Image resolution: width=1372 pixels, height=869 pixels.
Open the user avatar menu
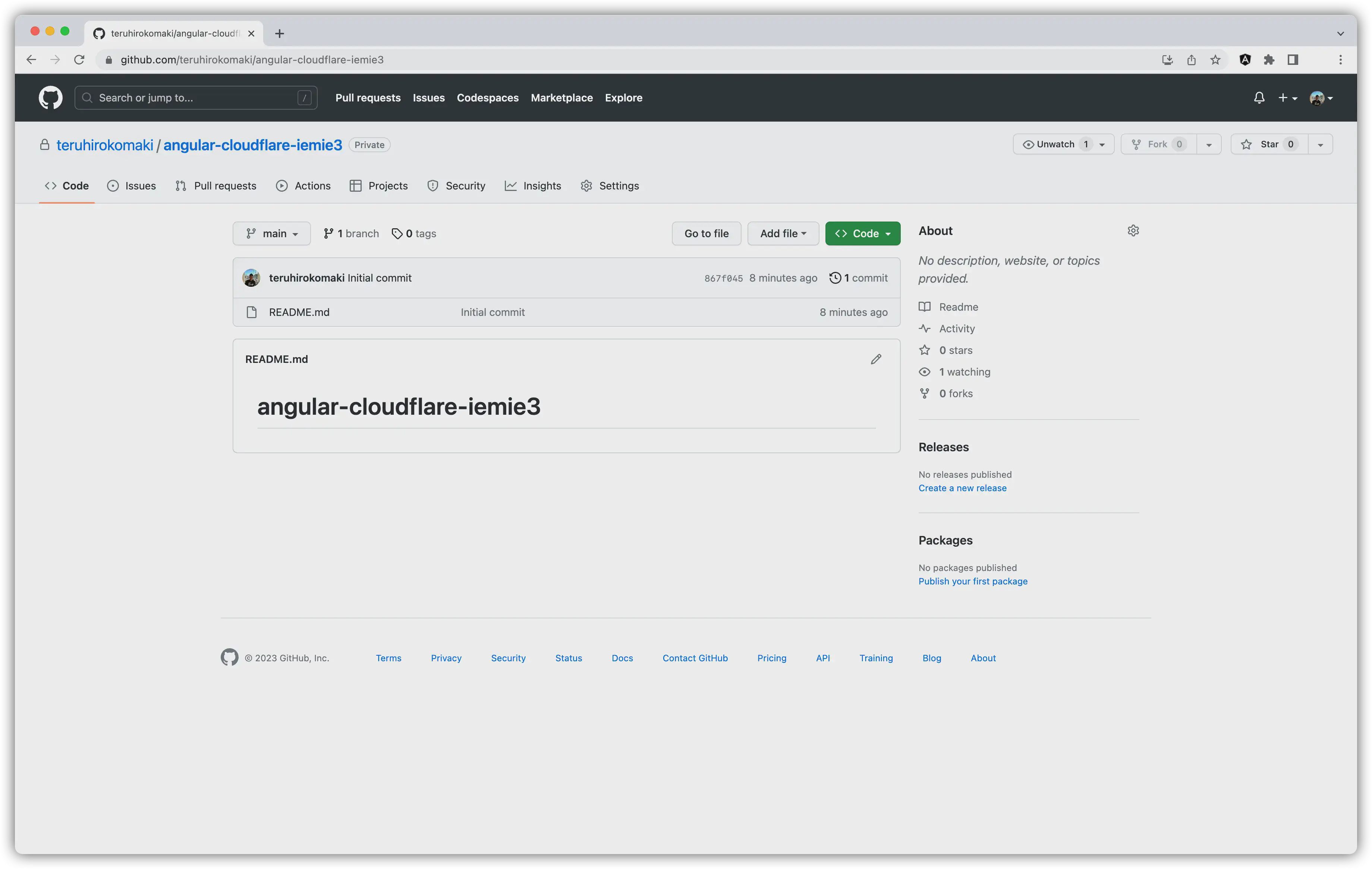pyautogui.click(x=1321, y=97)
